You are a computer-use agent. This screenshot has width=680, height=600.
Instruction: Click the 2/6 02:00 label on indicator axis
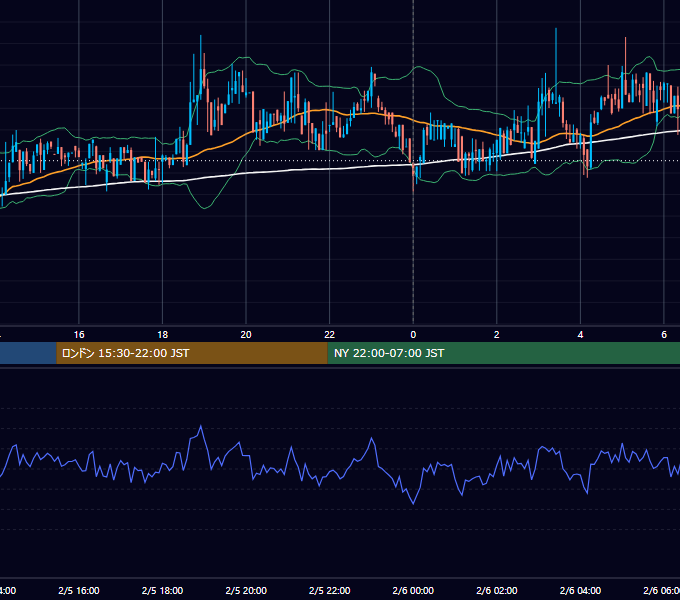tap(497, 590)
